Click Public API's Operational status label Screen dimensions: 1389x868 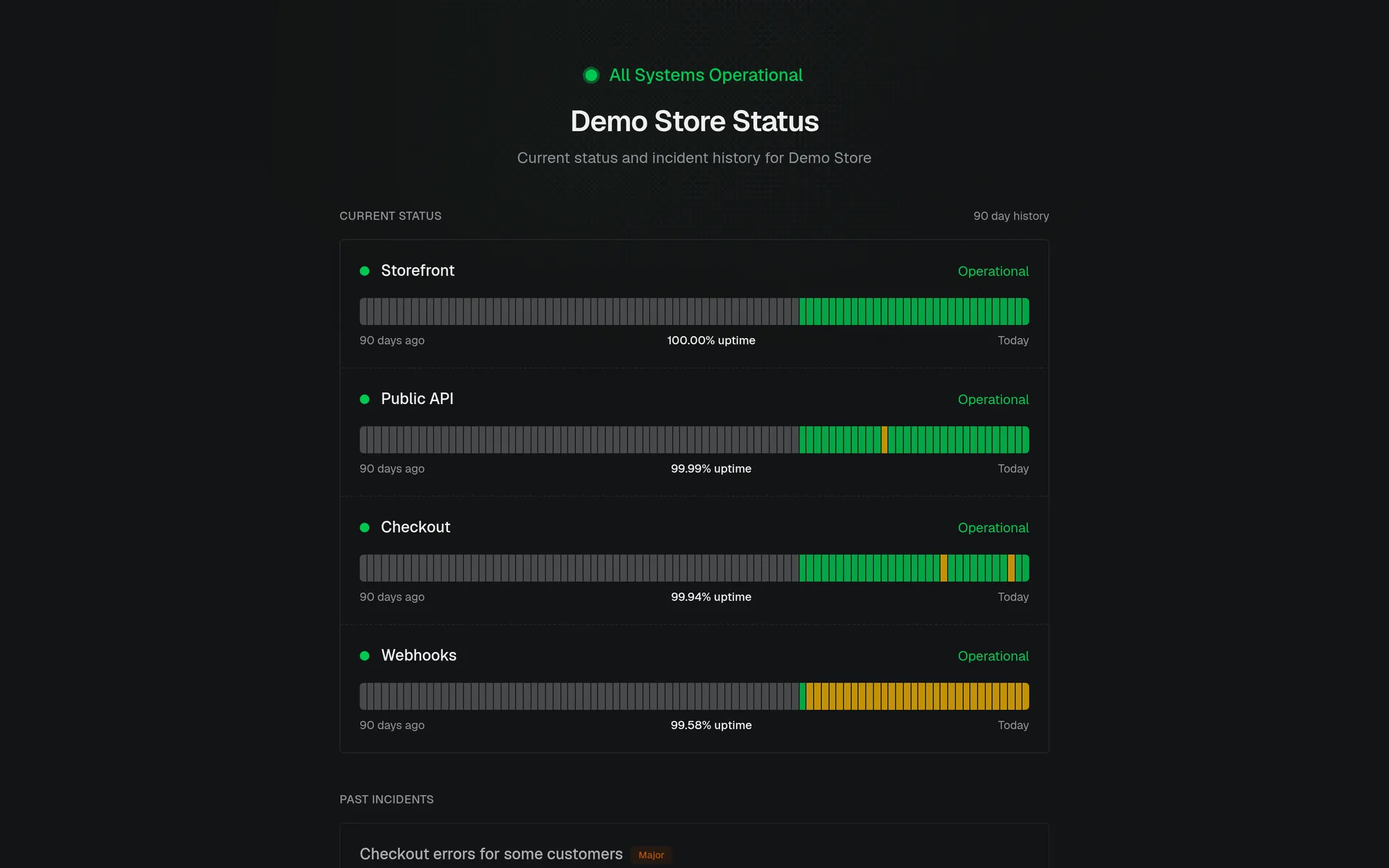[x=993, y=400]
